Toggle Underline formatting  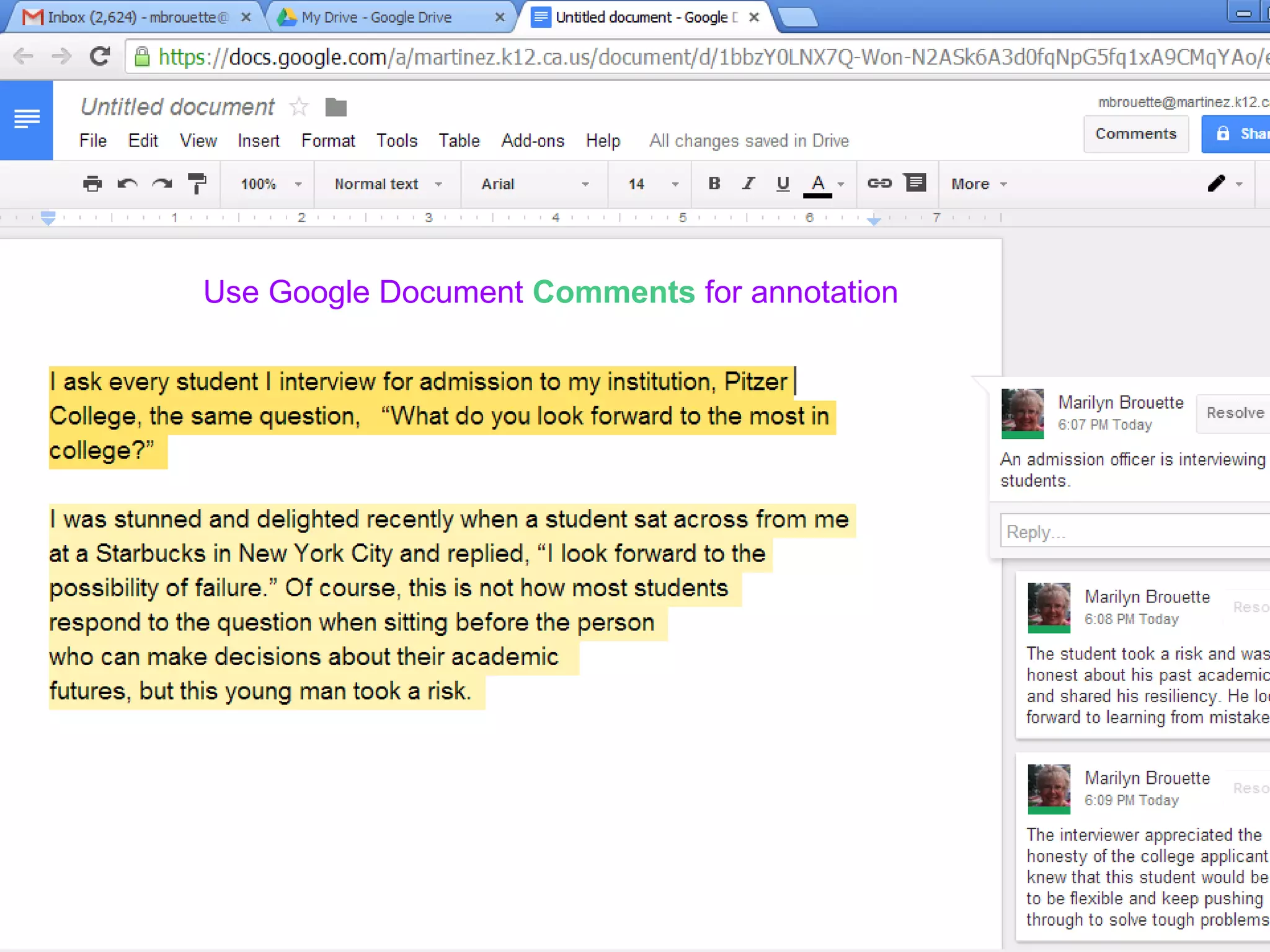pyautogui.click(x=783, y=183)
